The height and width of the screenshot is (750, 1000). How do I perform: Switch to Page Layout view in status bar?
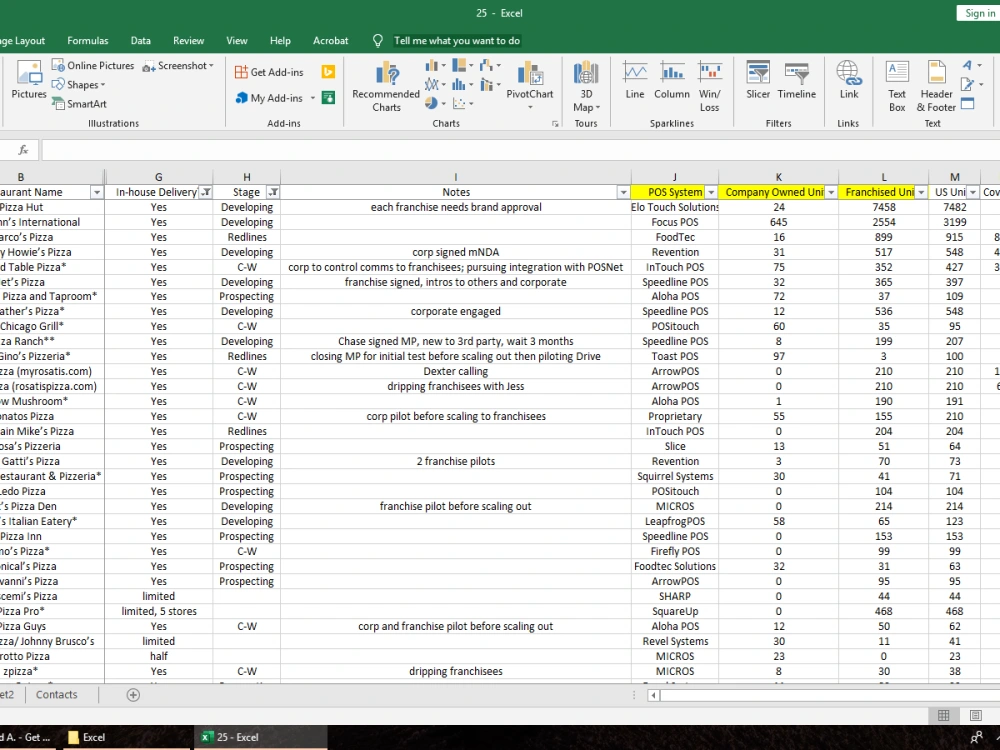975,716
